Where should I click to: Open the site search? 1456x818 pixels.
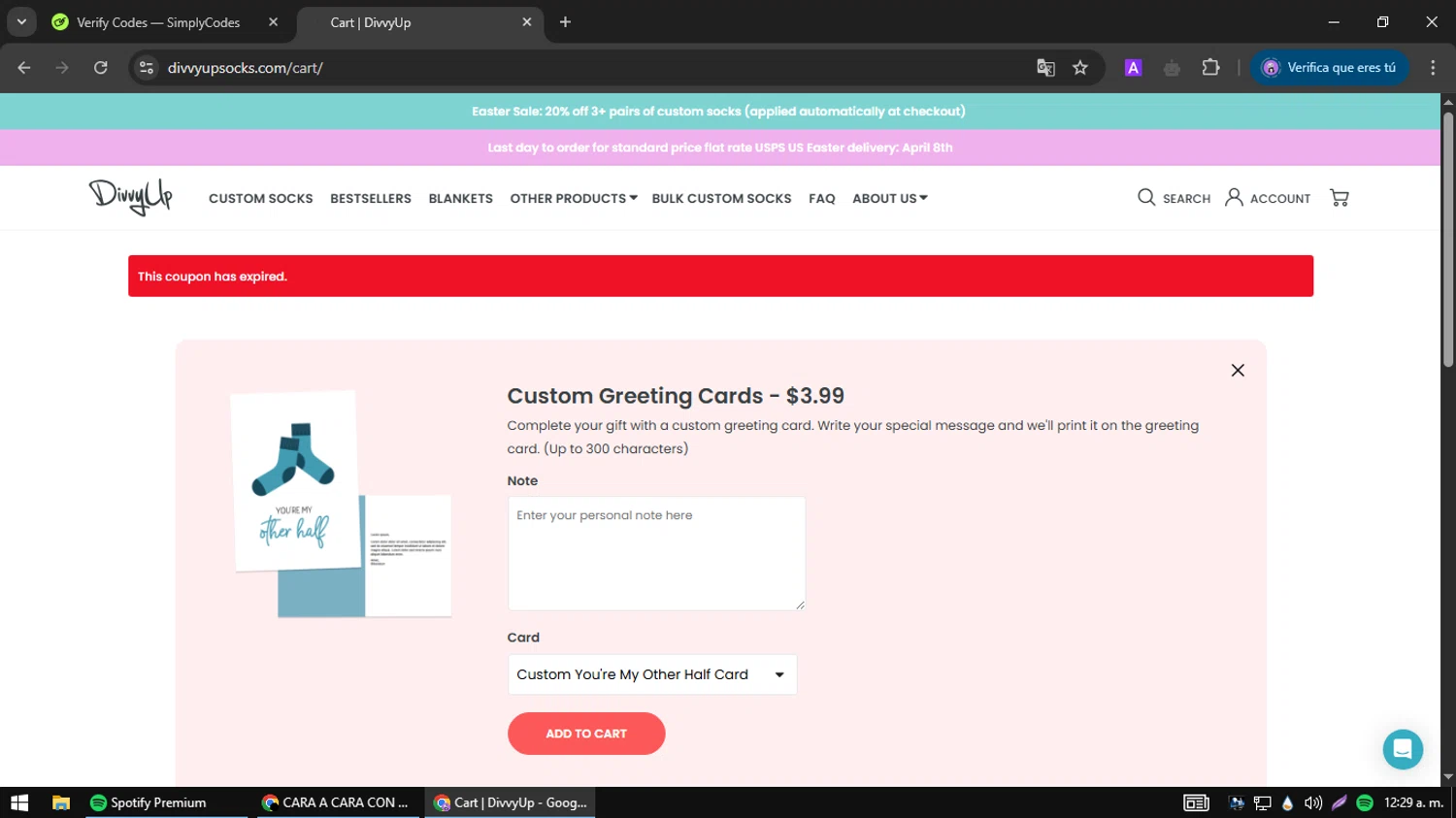(x=1174, y=198)
